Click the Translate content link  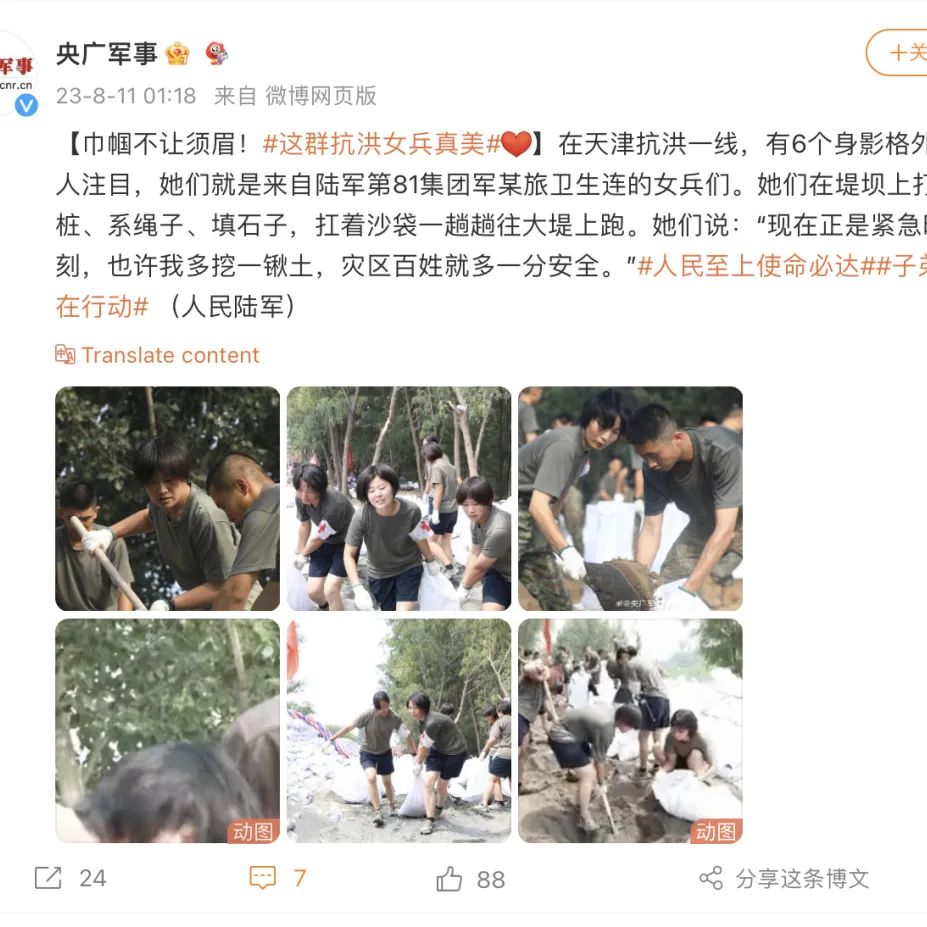(170, 355)
